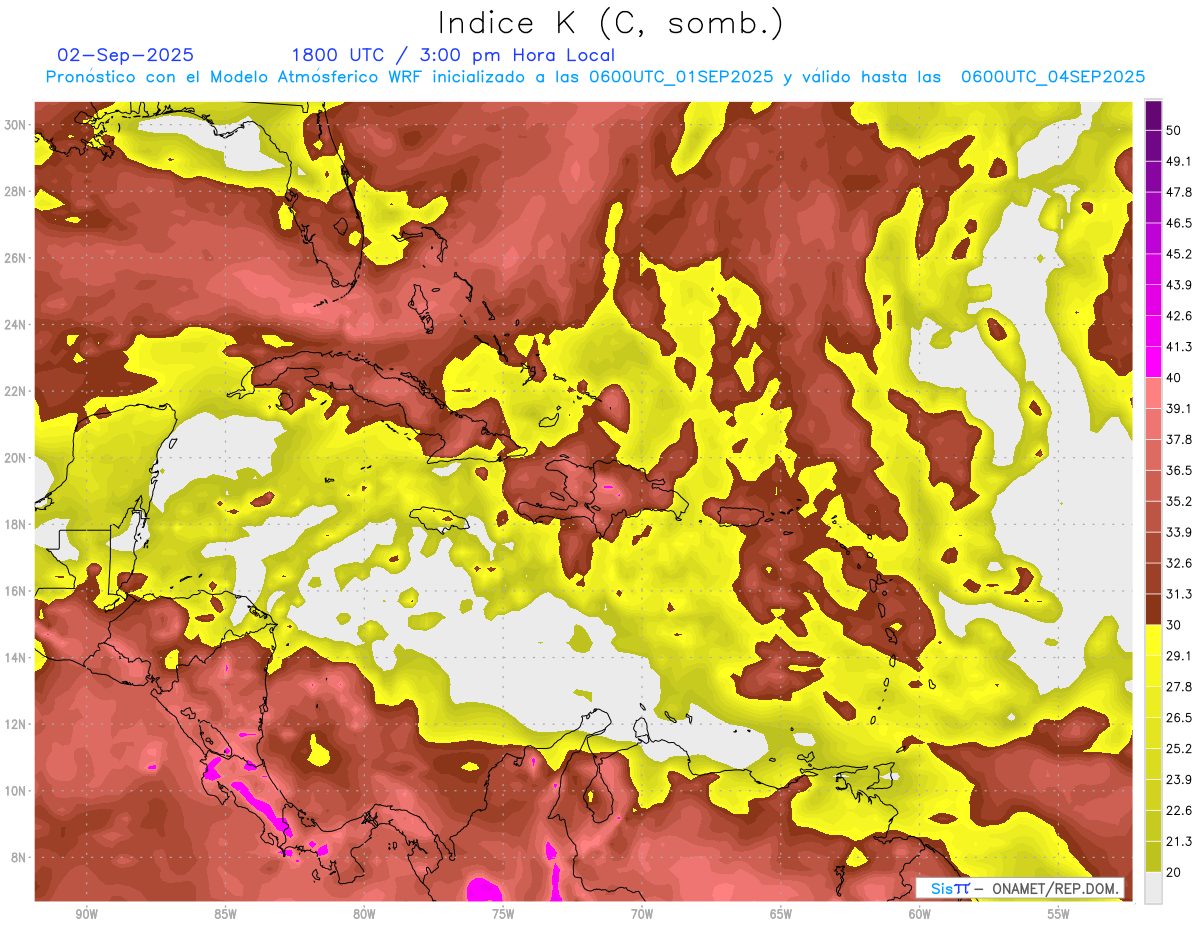Click the bright magenta colorbar segment above 40

pyautogui.click(x=1153, y=362)
